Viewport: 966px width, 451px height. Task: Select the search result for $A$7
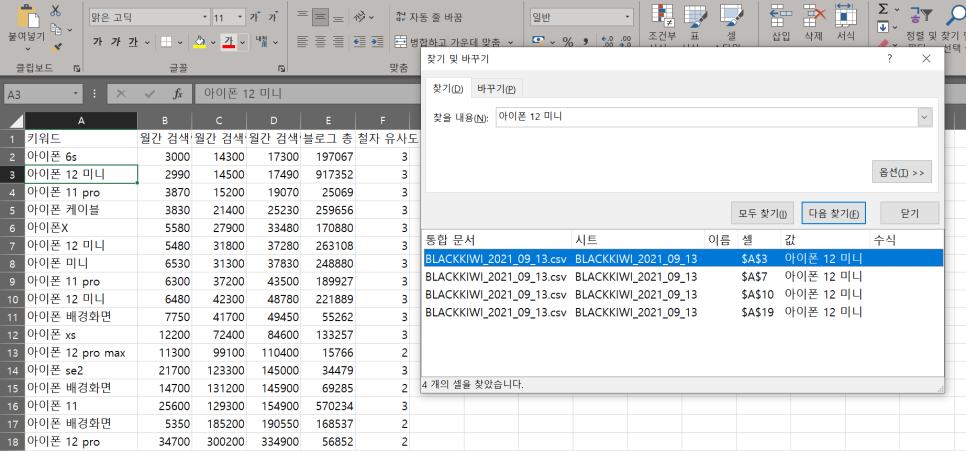click(x=683, y=276)
